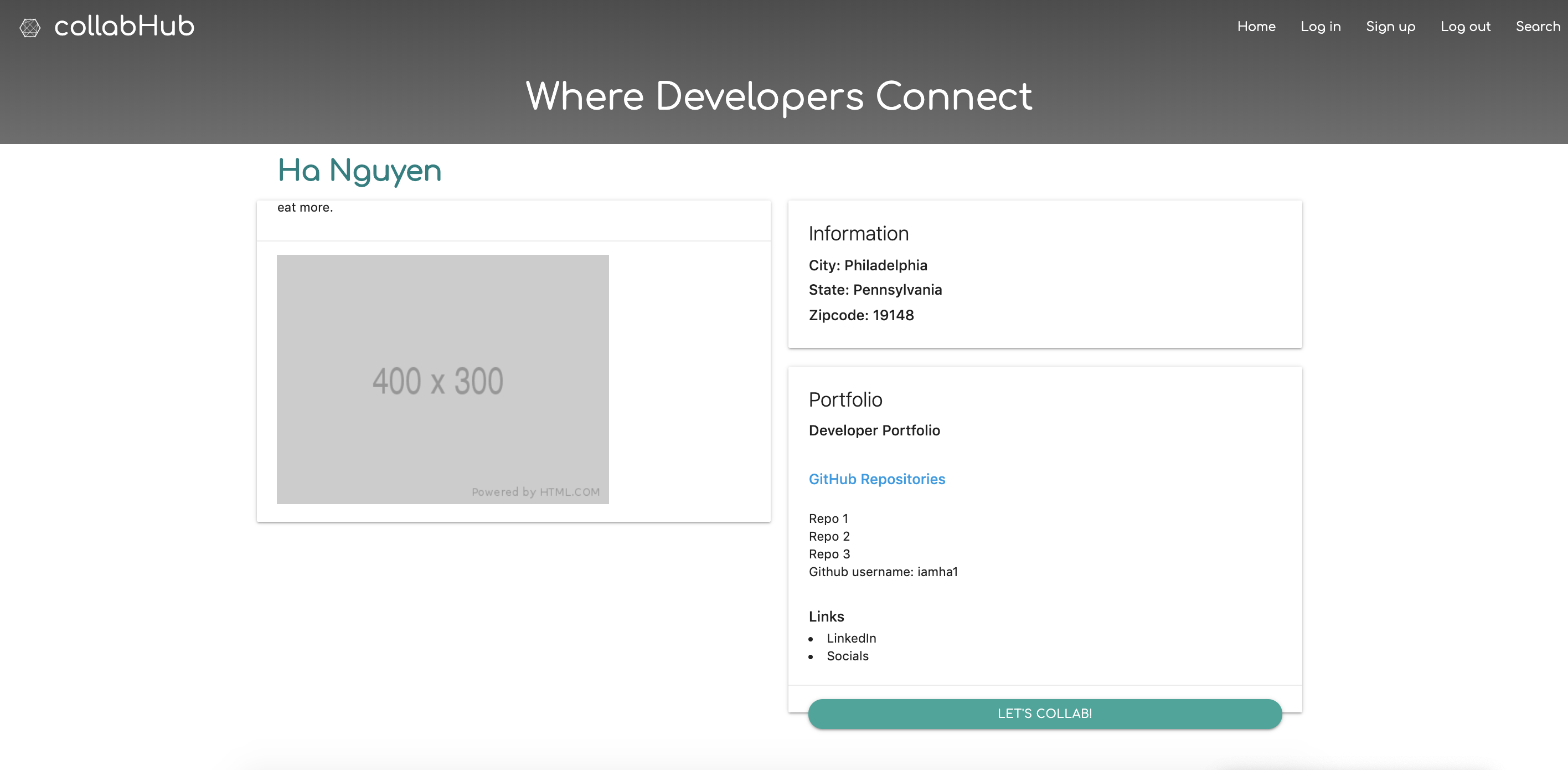Open the LinkedIn link
This screenshot has width=1568, height=770.
[851, 638]
